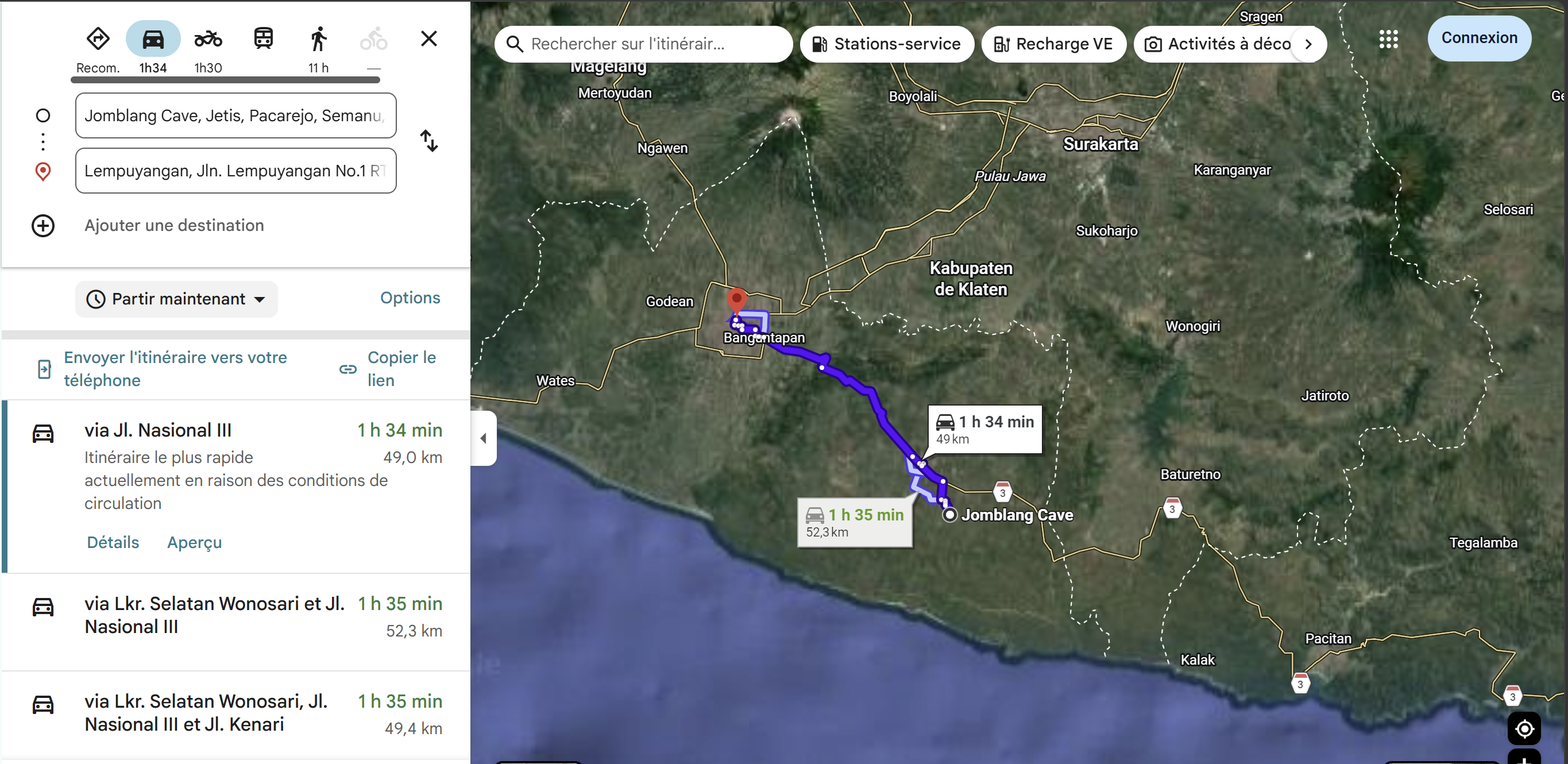Click the Boyolali map label
This screenshot has height=764, width=1568.
click(x=913, y=97)
